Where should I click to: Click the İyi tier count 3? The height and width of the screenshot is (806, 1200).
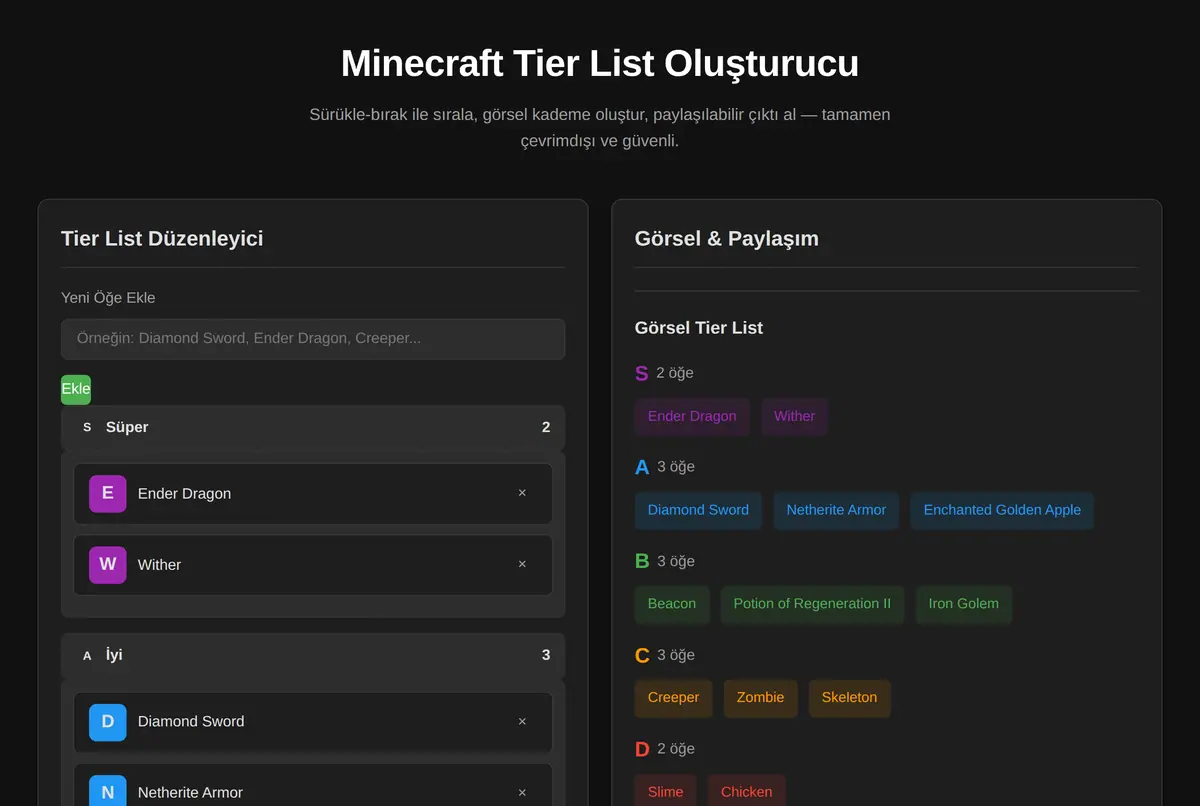click(546, 655)
